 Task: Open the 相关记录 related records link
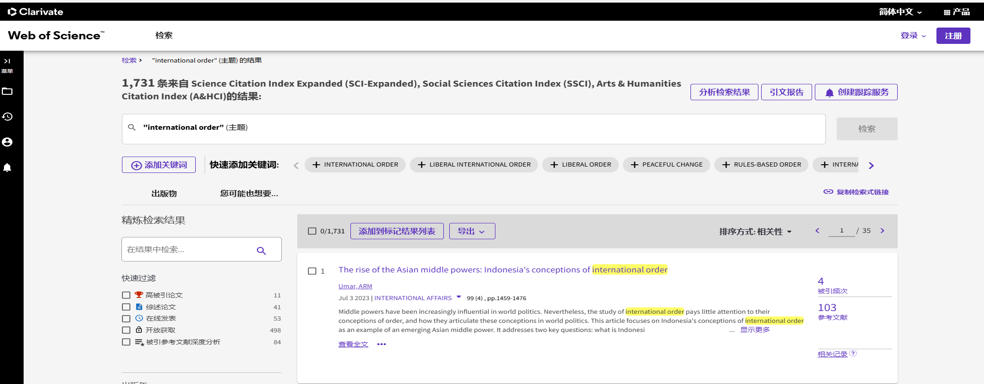pyautogui.click(x=833, y=355)
